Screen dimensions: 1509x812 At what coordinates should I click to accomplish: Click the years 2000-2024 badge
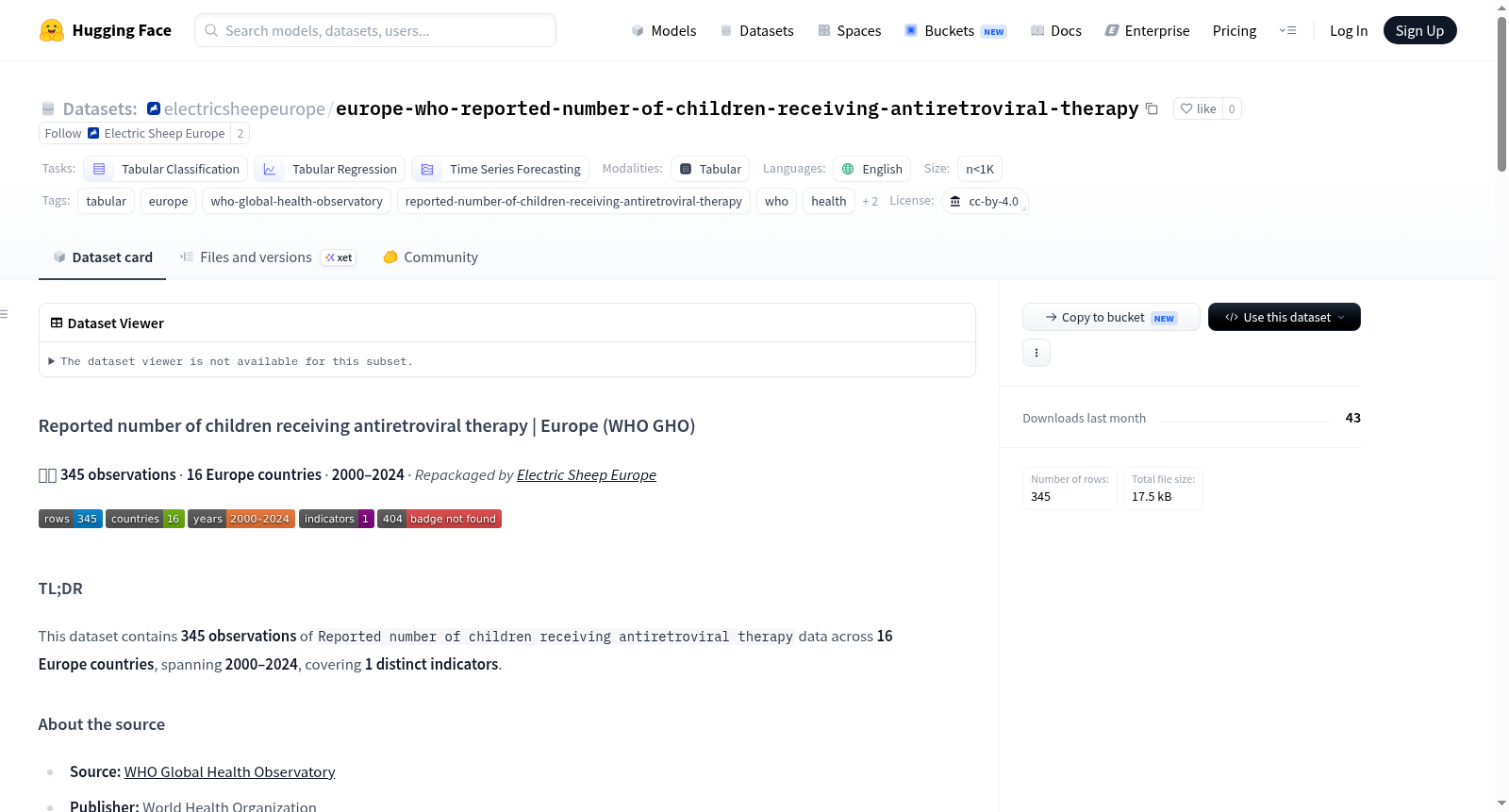[241, 519]
